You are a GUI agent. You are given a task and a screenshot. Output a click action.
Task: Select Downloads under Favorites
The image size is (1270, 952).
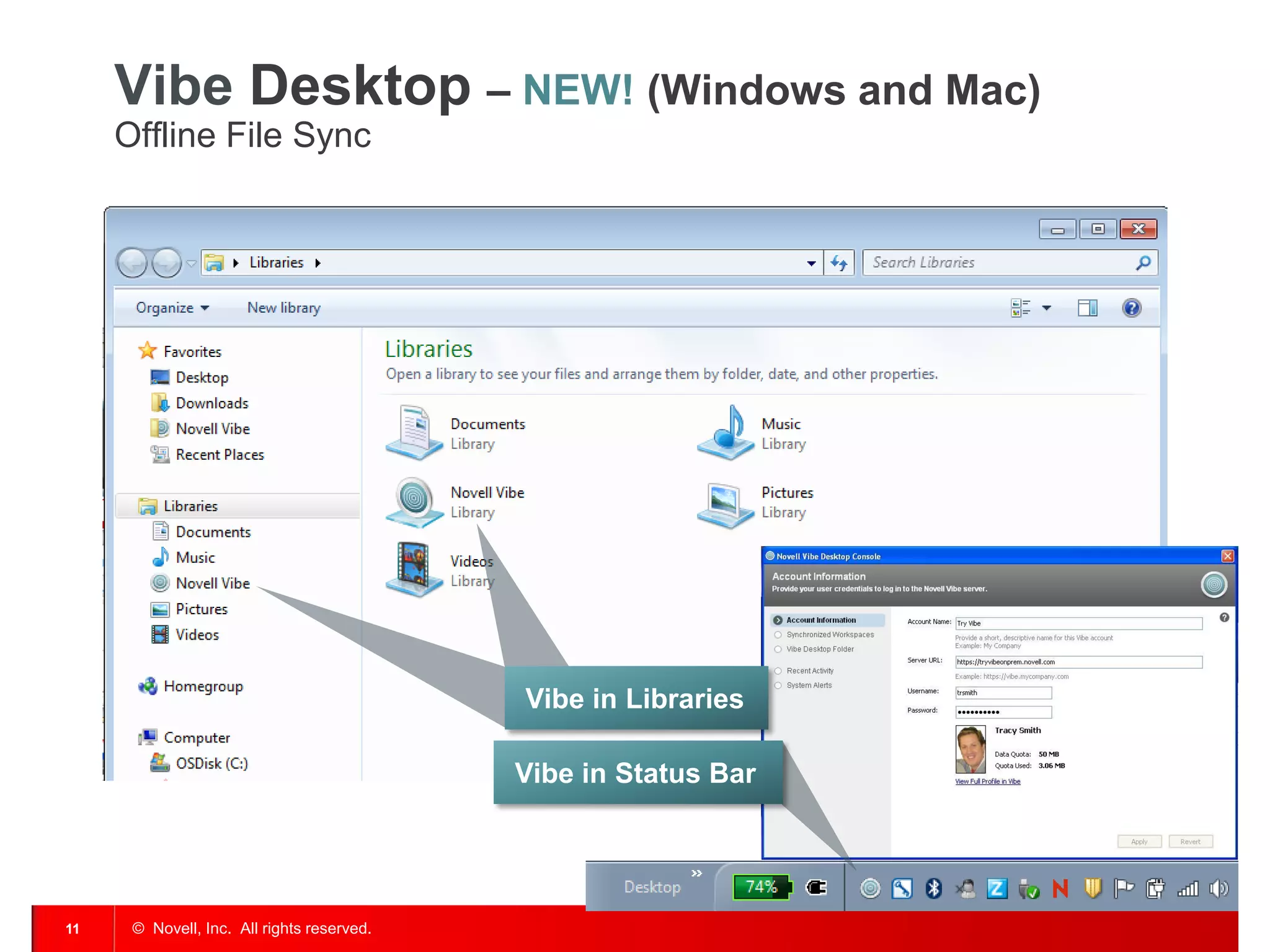click(x=200, y=403)
